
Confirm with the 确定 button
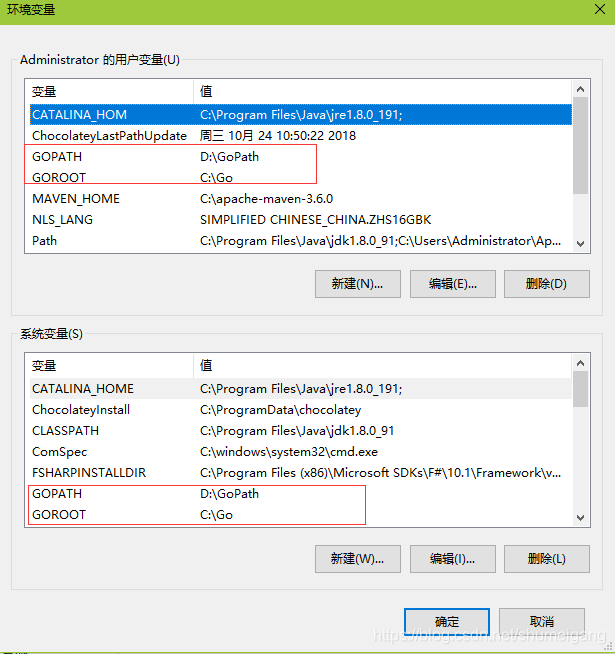point(447,621)
